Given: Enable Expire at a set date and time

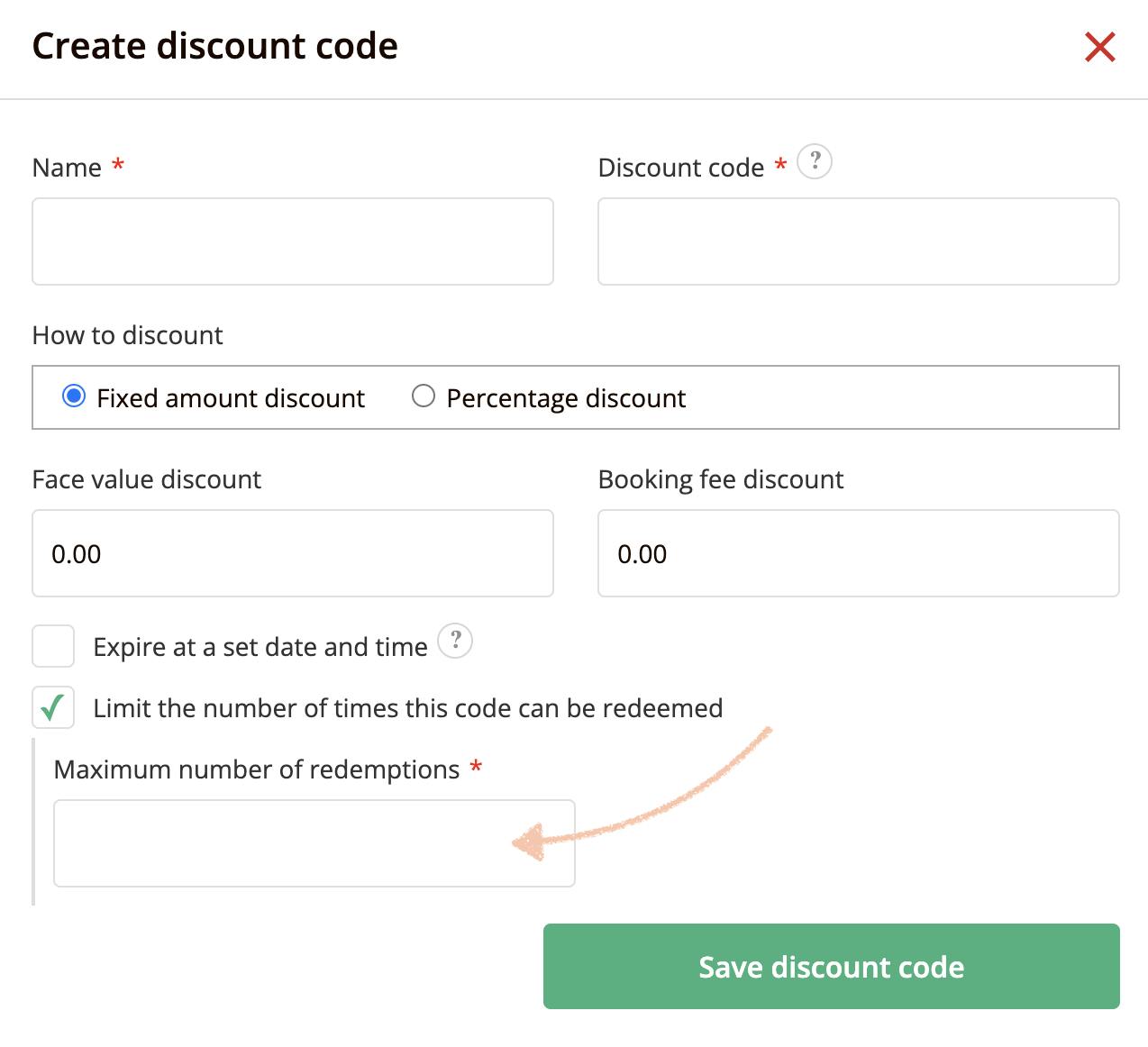Looking at the screenshot, I should 53,646.
